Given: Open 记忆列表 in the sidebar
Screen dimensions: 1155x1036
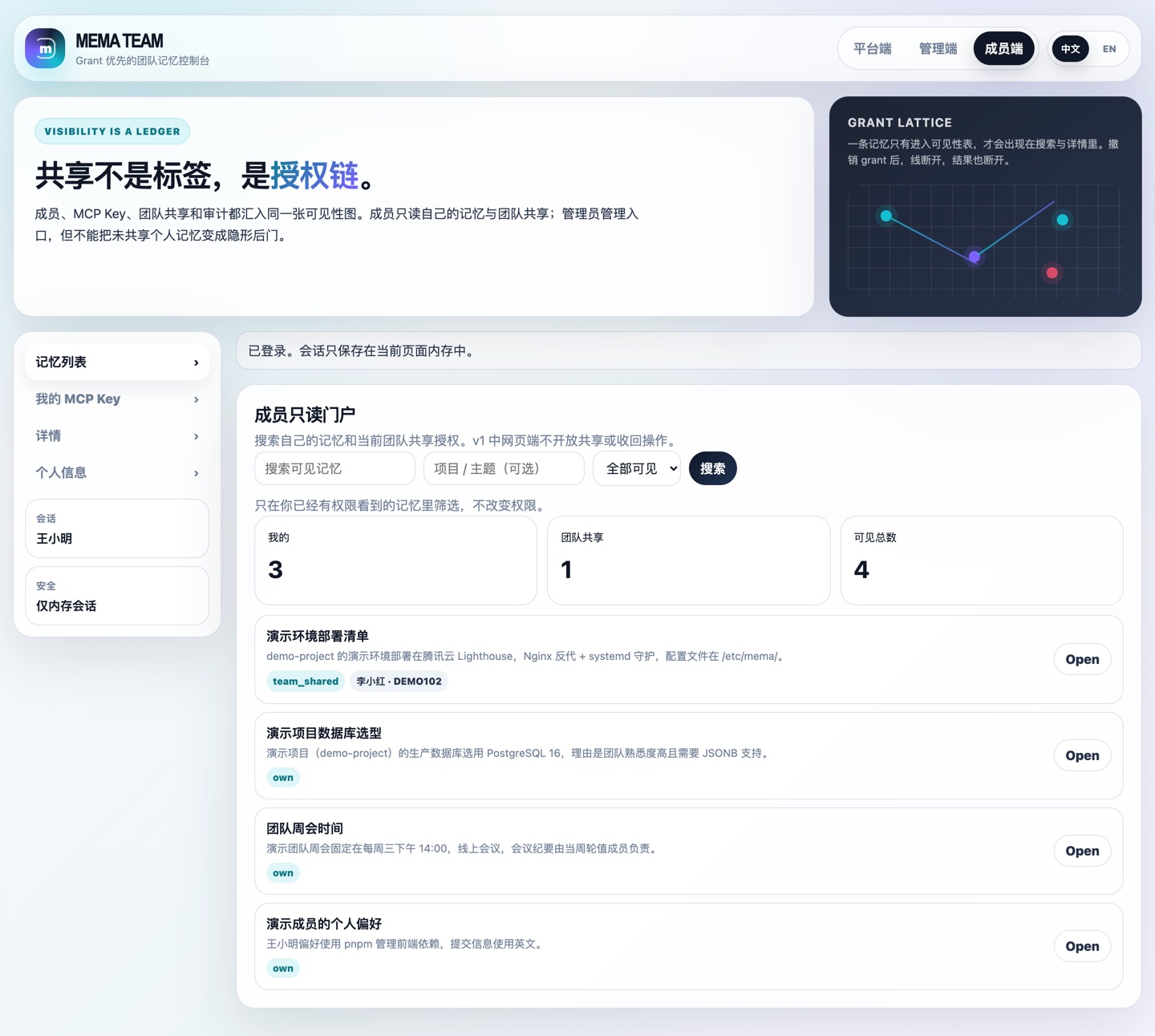Looking at the screenshot, I should 117,362.
